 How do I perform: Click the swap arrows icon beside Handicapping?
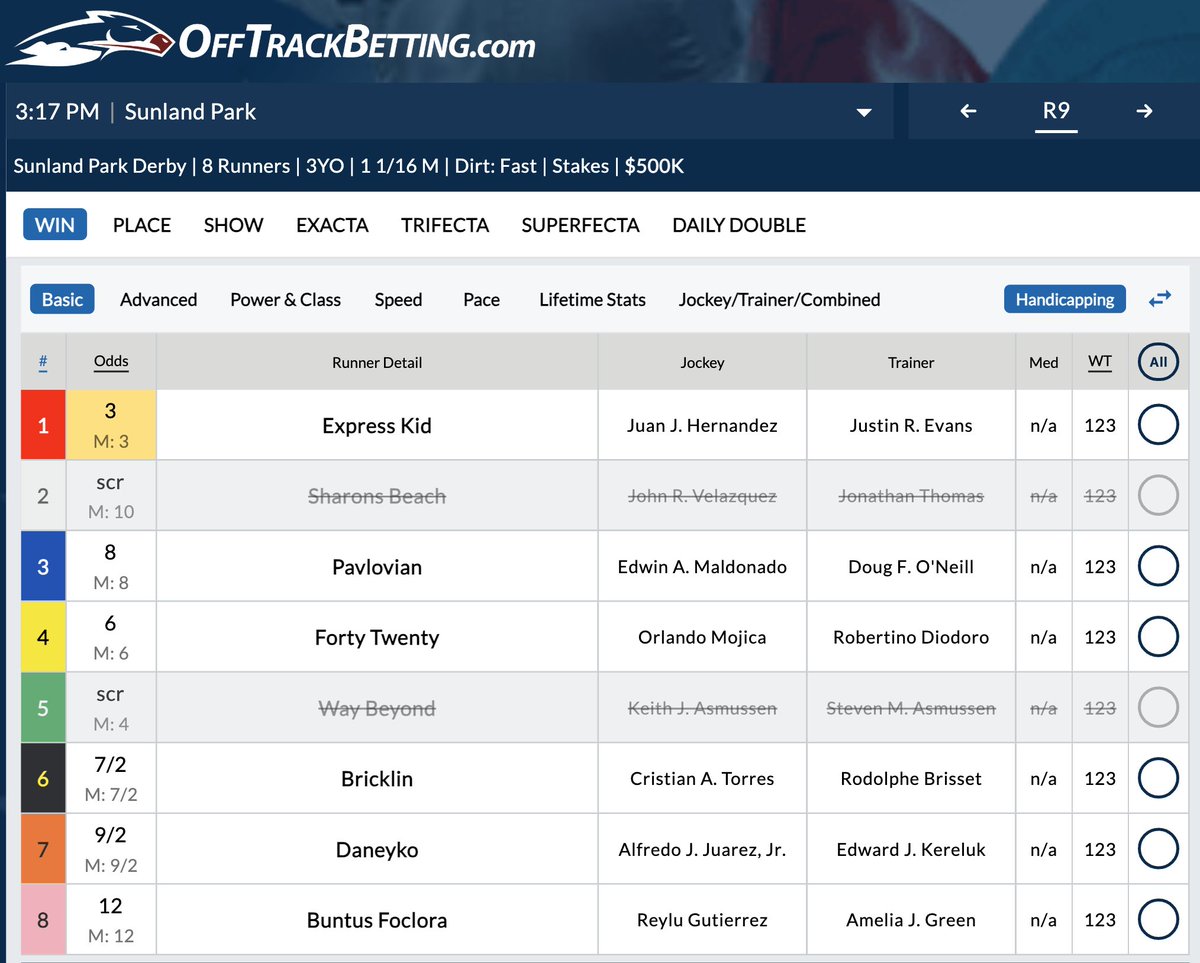coord(1159,299)
